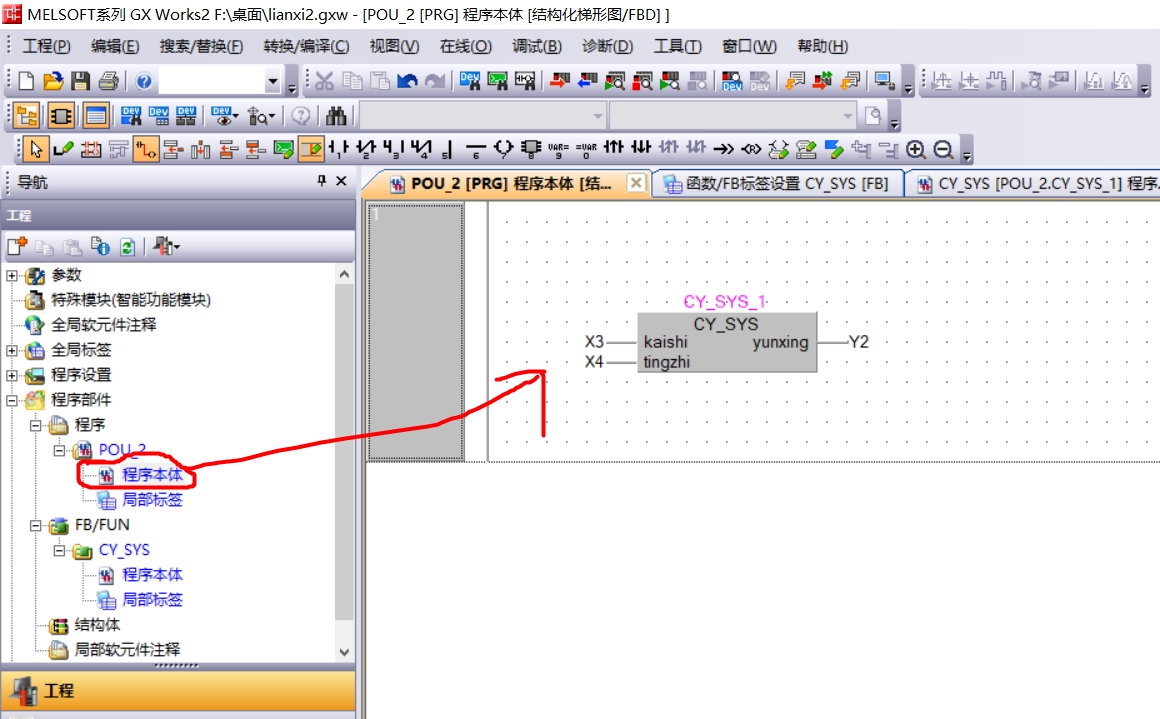This screenshot has width=1160, height=719.
Task: Expand the 参数 tree node
Action: pyautogui.click(x=12, y=275)
